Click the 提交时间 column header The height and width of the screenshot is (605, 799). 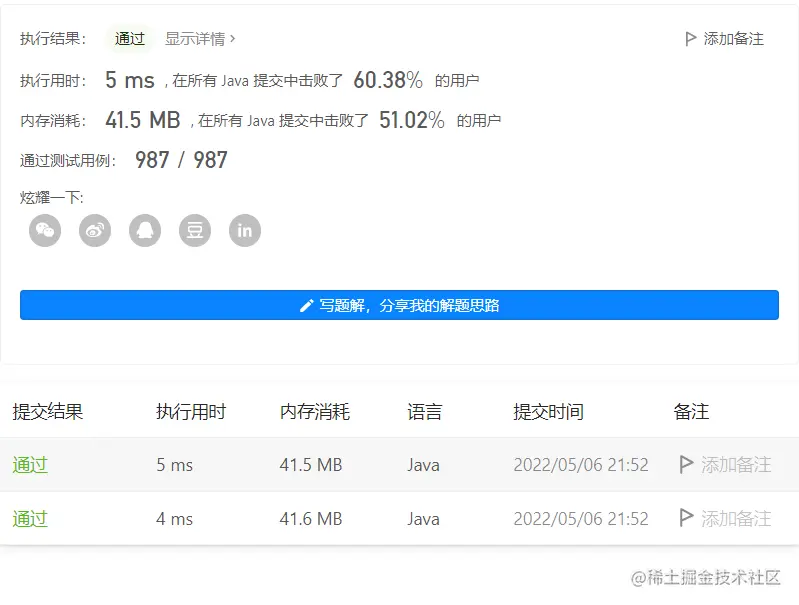[549, 412]
